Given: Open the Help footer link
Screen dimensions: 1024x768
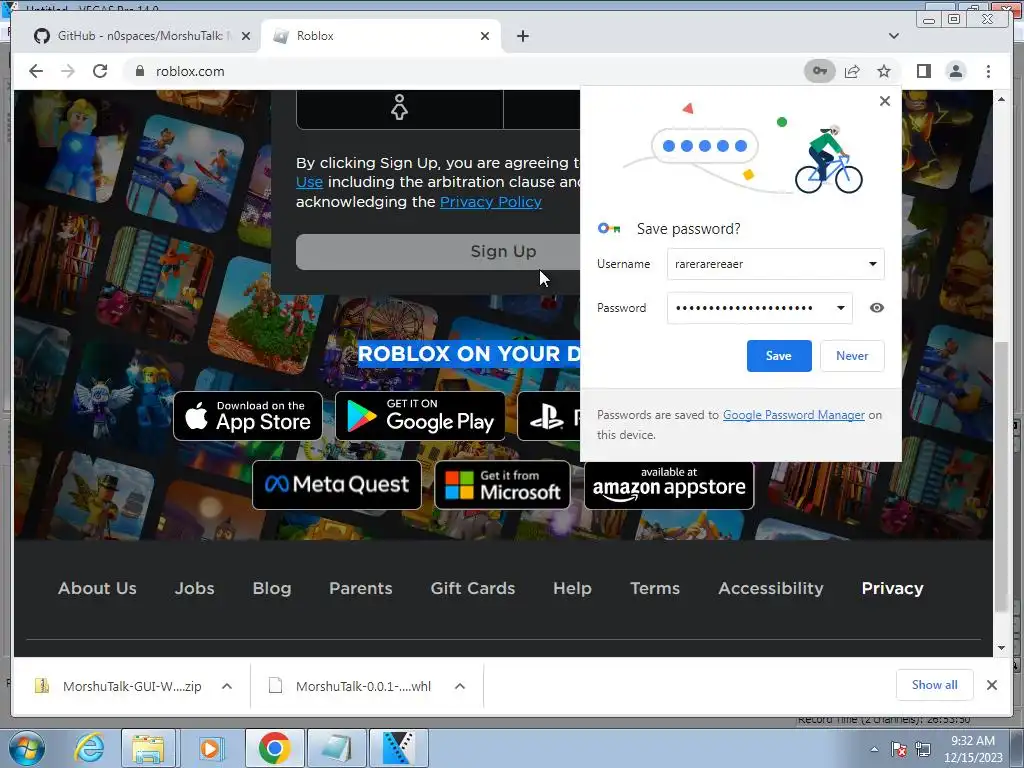Looking at the screenshot, I should coord(572,588).
